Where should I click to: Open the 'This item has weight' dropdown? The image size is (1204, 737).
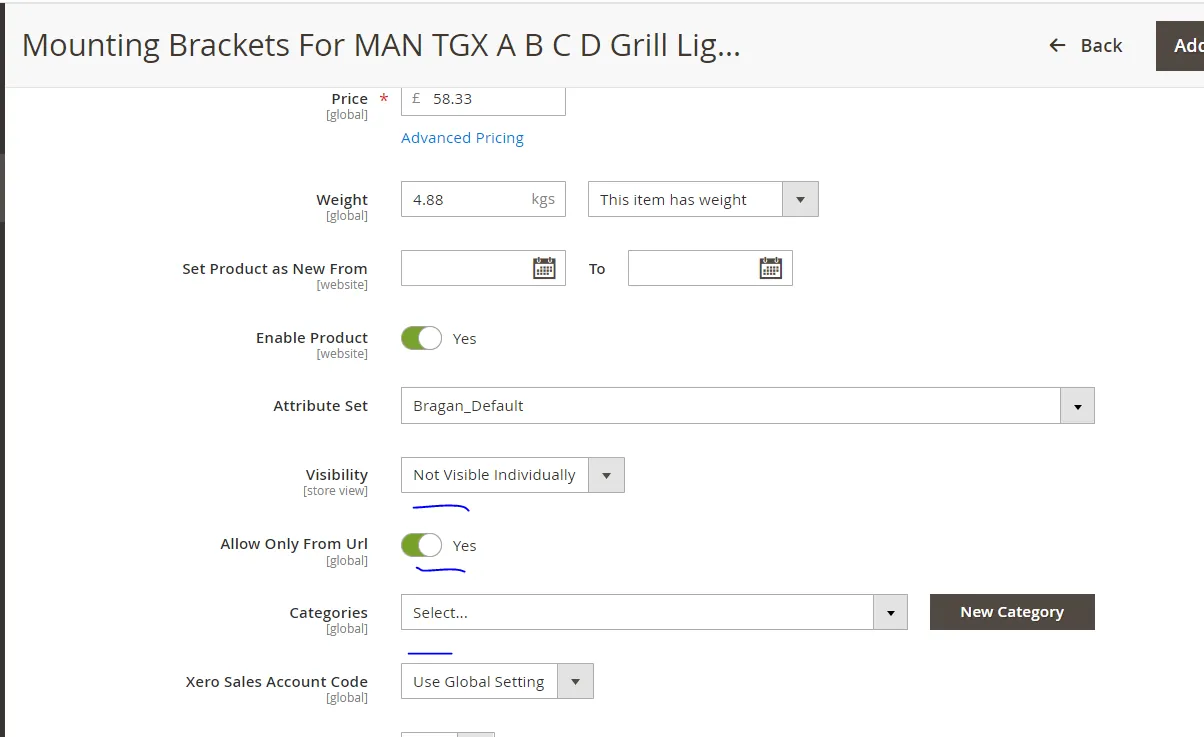[x=703, y=199]
